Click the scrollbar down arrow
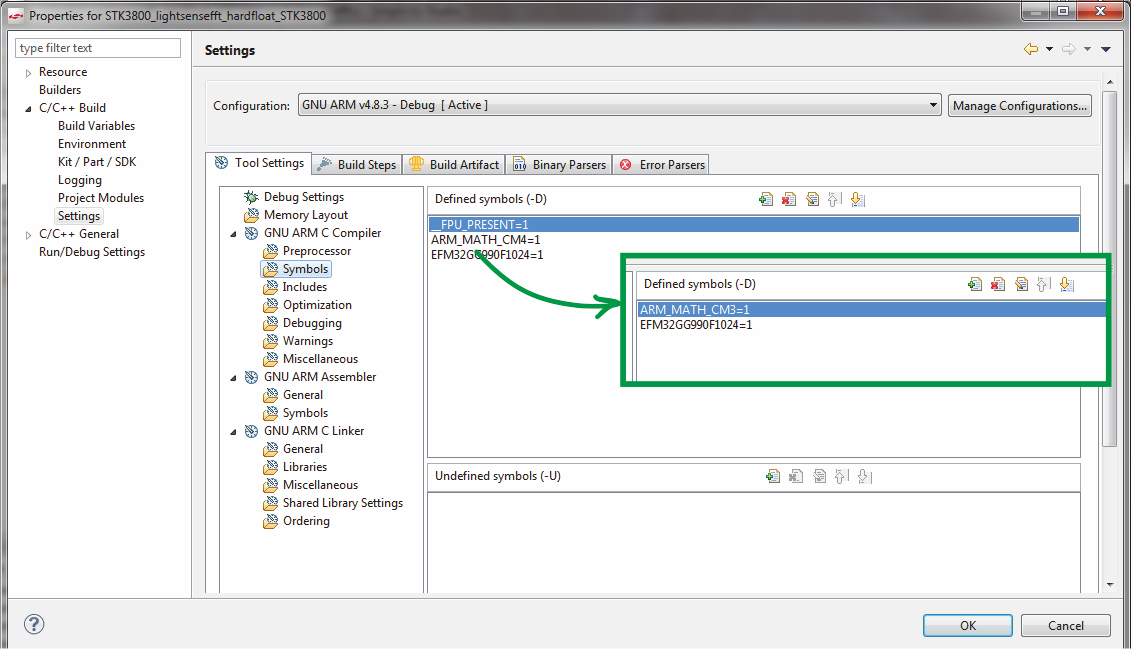Screen dimensions: 1131x649 click(1109, 585)
